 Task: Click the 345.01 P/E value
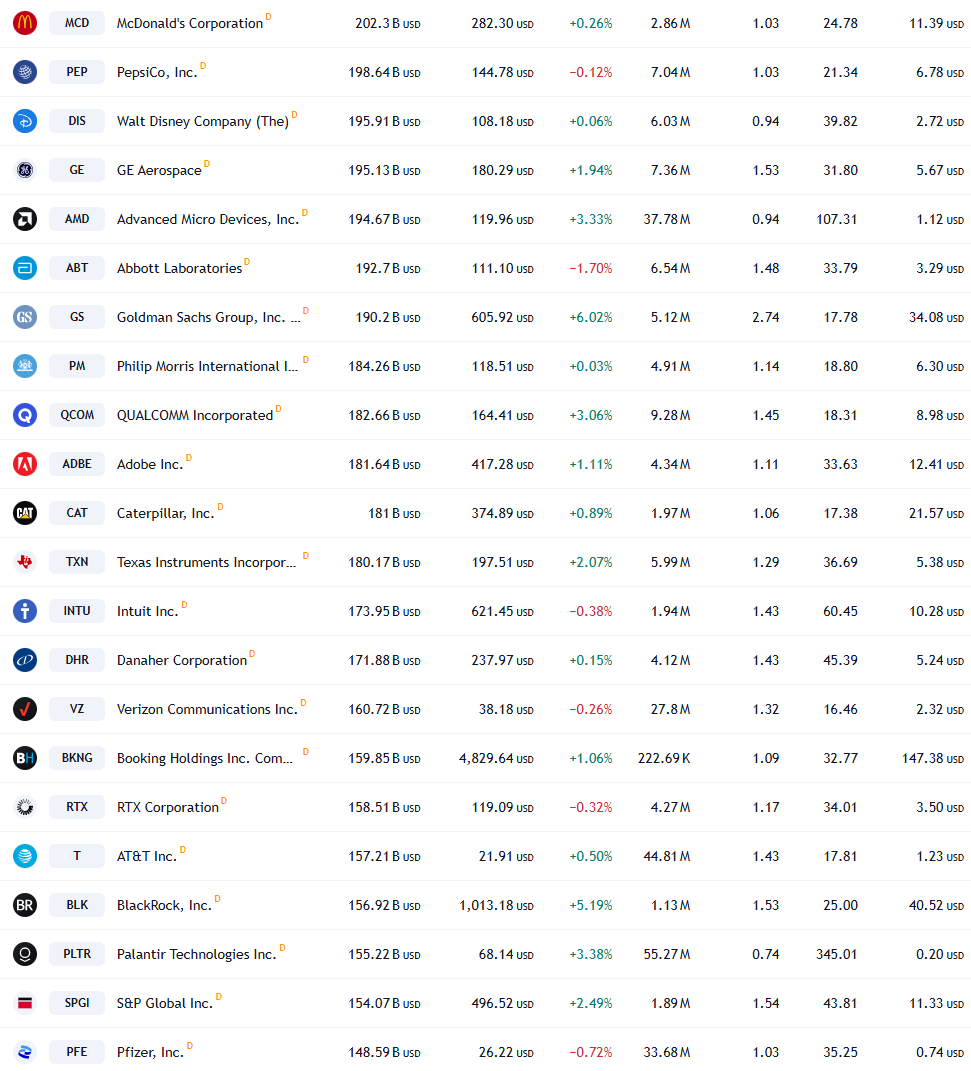pos(836,954)
